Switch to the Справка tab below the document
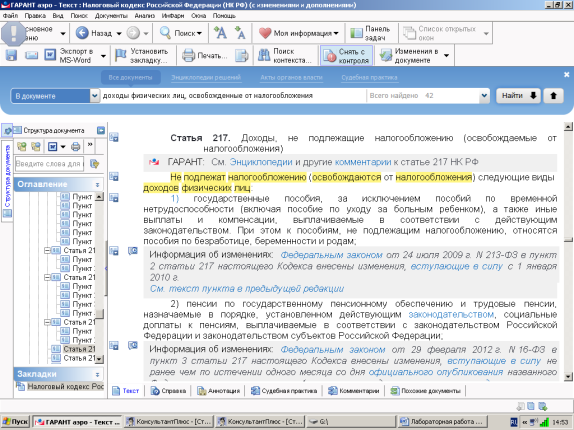This screenshot has width=574, height=430. 168,391
